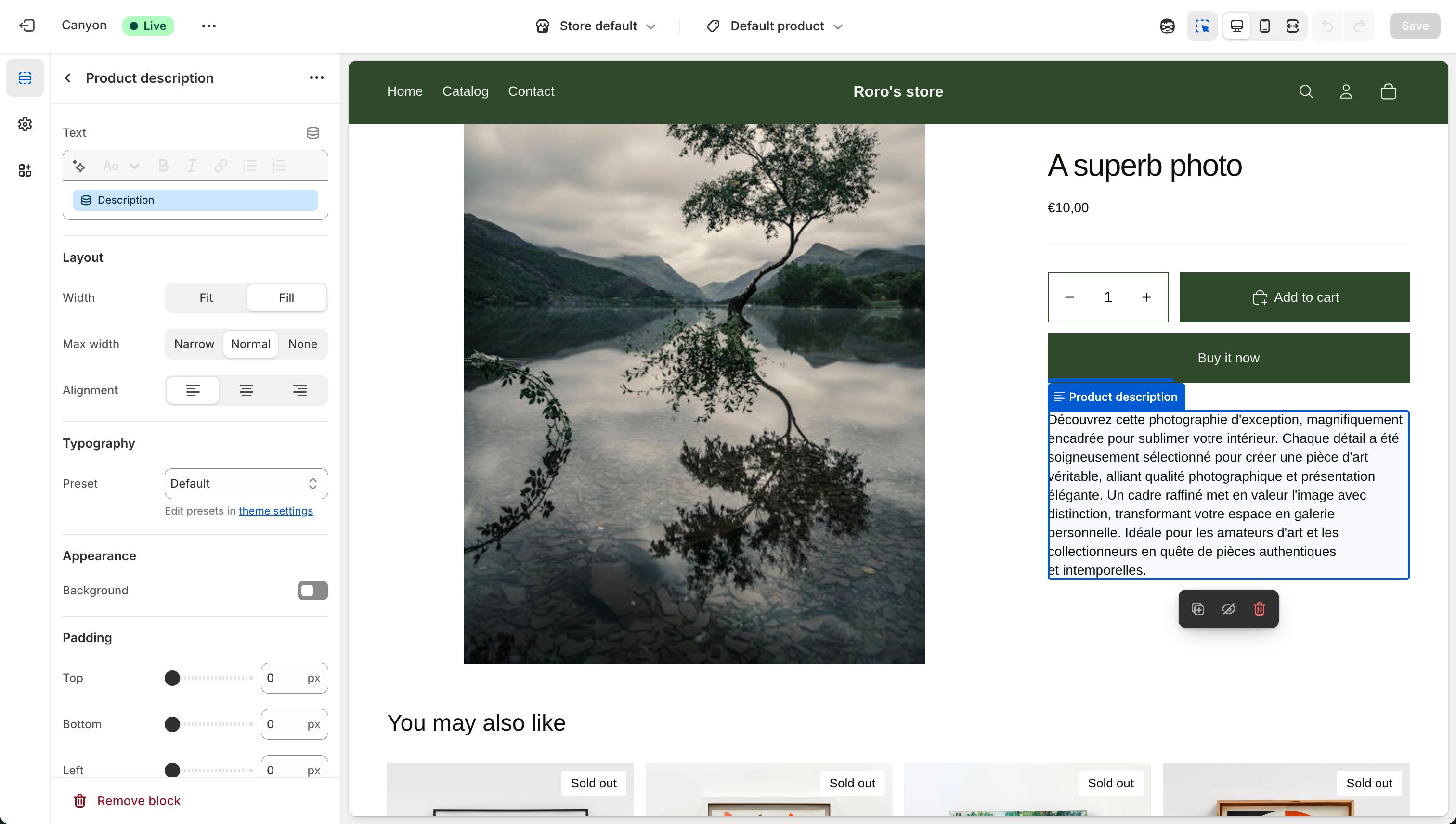Click Remove block at panel bottom
The height and width of the screenshot is (824, 1456).
(139, 800)
